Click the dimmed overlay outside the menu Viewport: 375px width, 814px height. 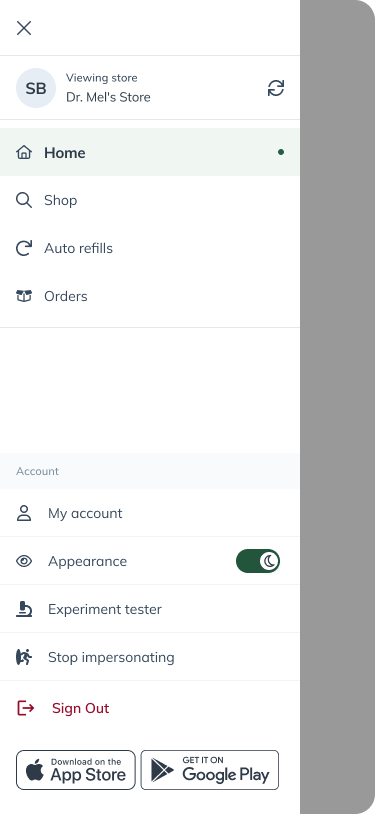338,407
